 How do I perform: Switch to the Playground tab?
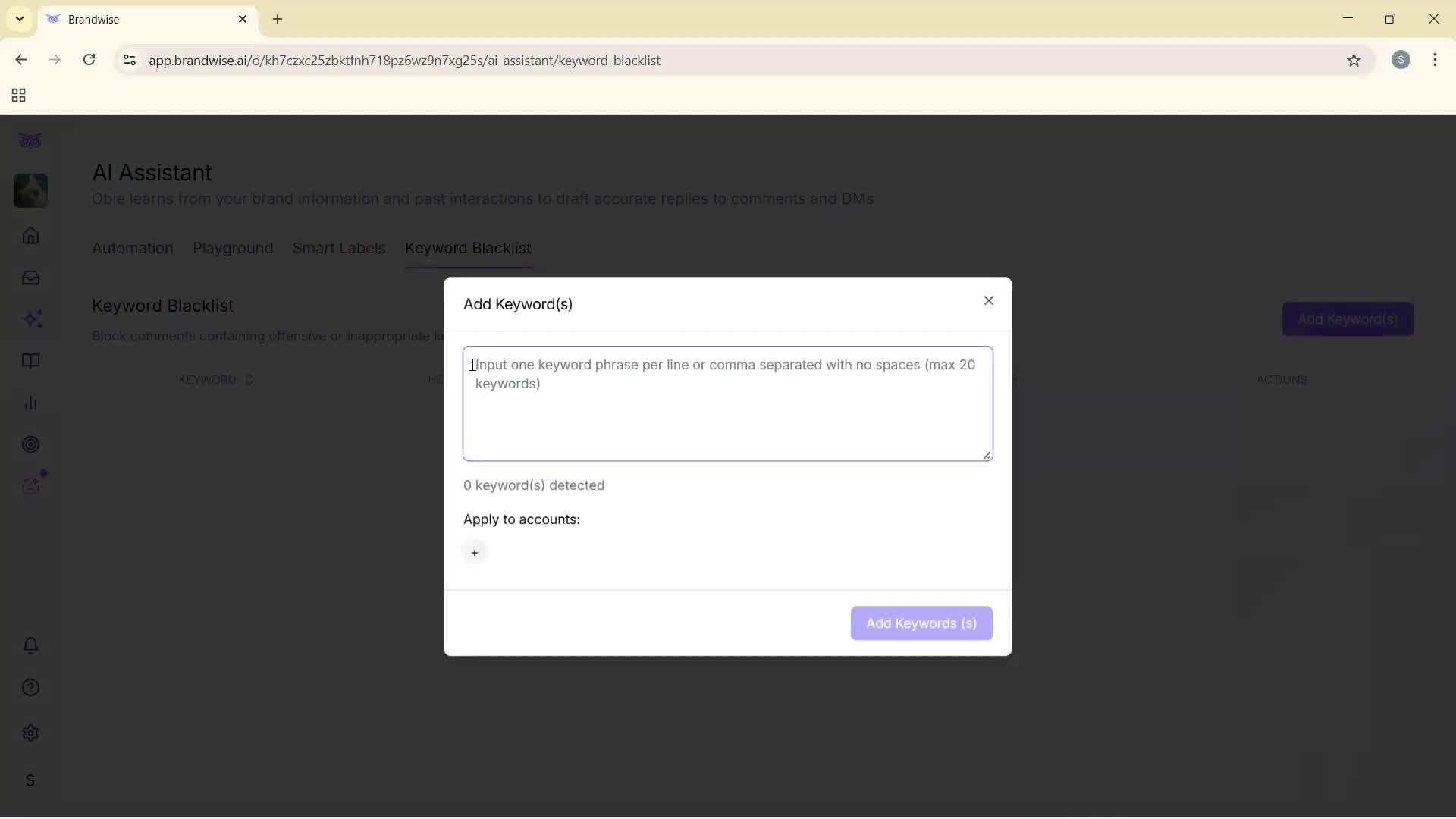click(233, 248)
